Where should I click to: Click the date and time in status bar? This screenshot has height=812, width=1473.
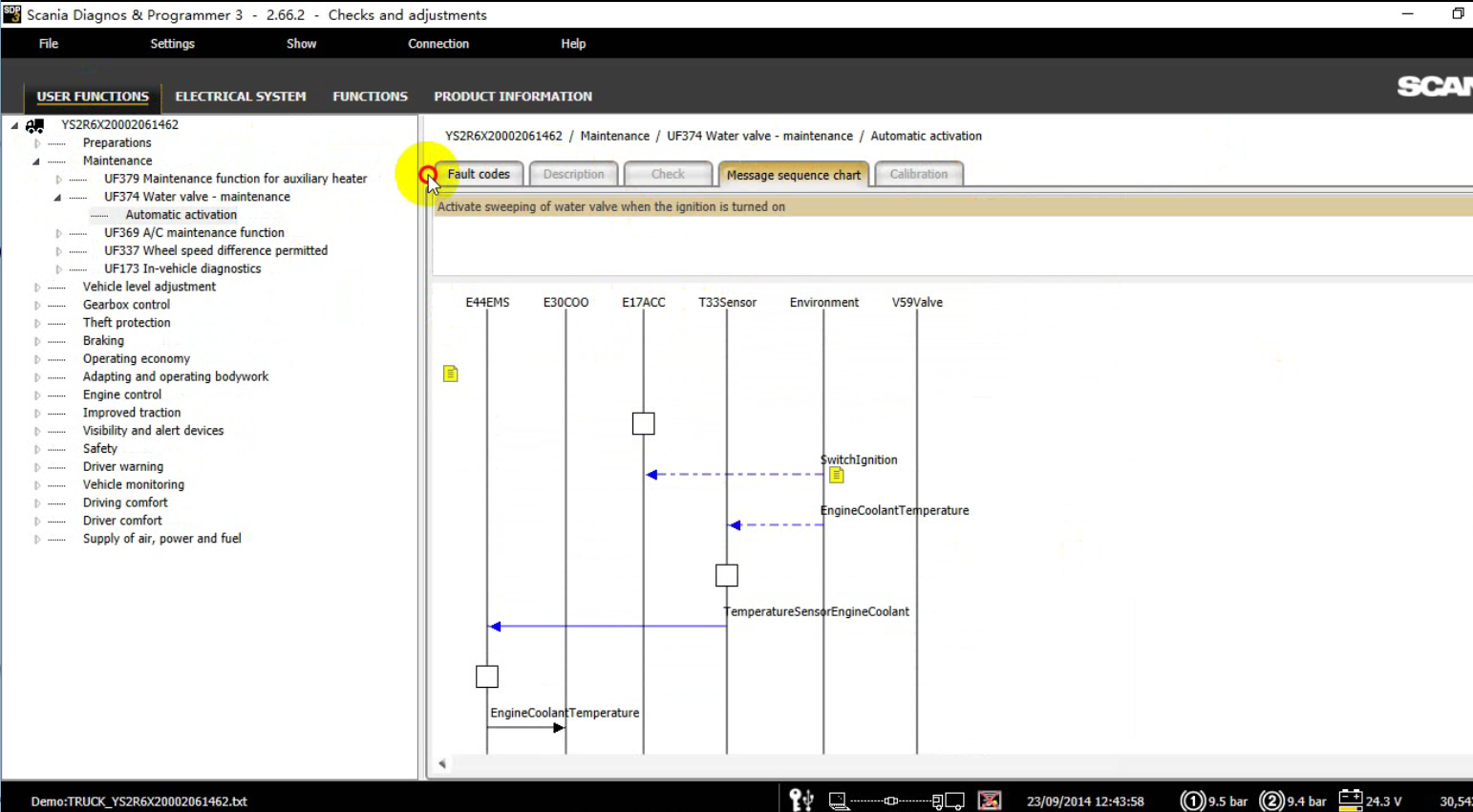tap(1085, 801)
